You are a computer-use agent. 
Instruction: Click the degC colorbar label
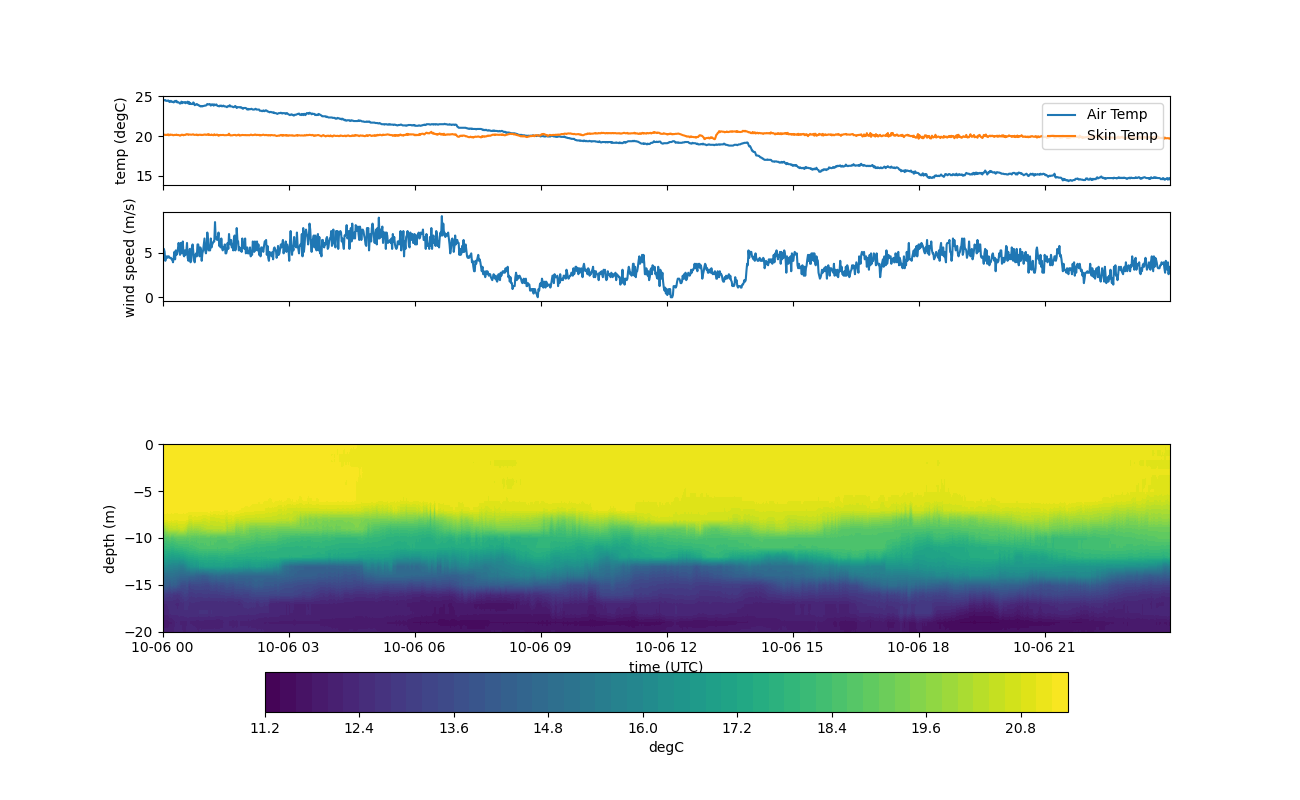tap(666, 747)
